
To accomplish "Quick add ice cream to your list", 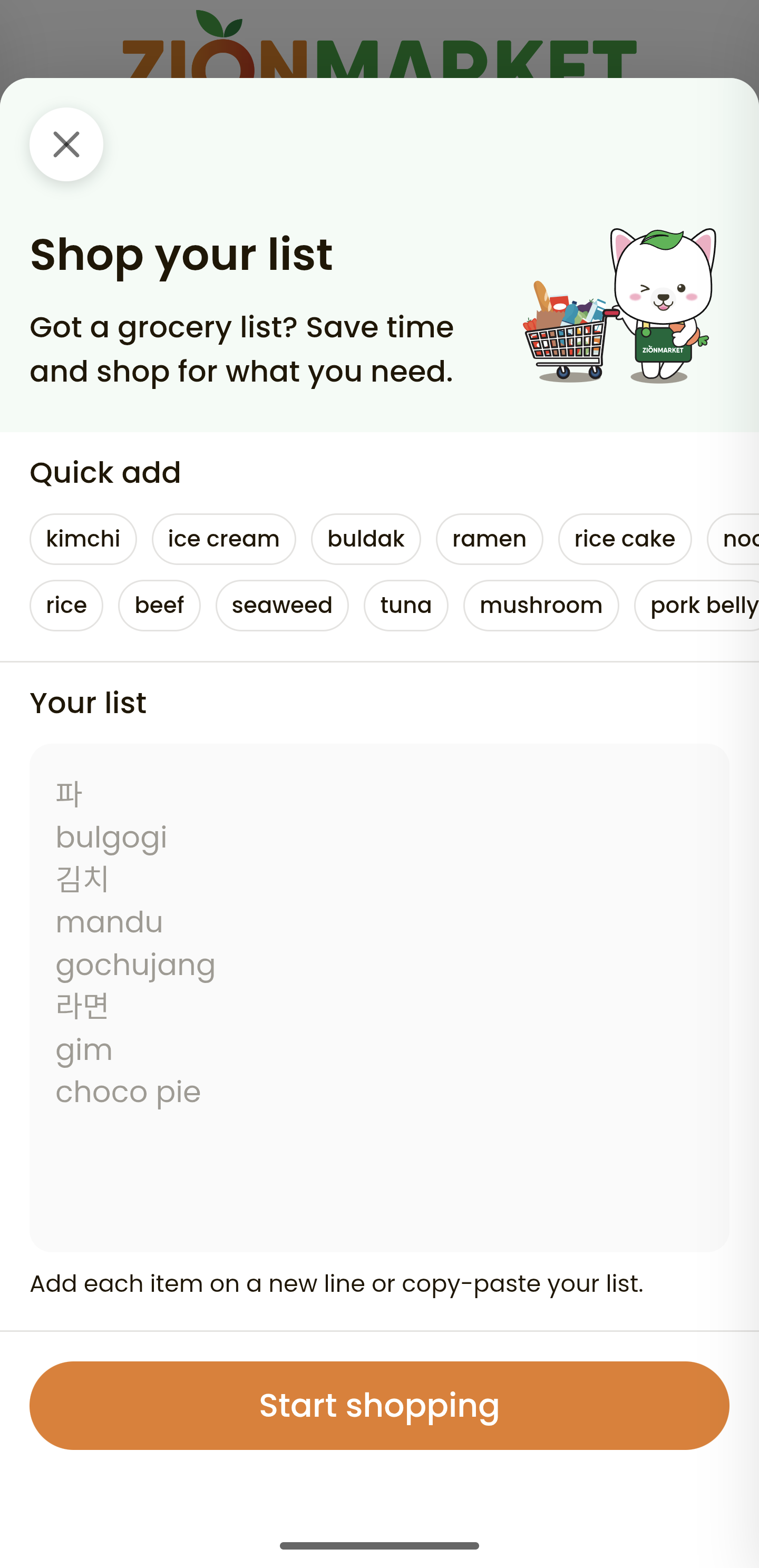I will point(223,538).
